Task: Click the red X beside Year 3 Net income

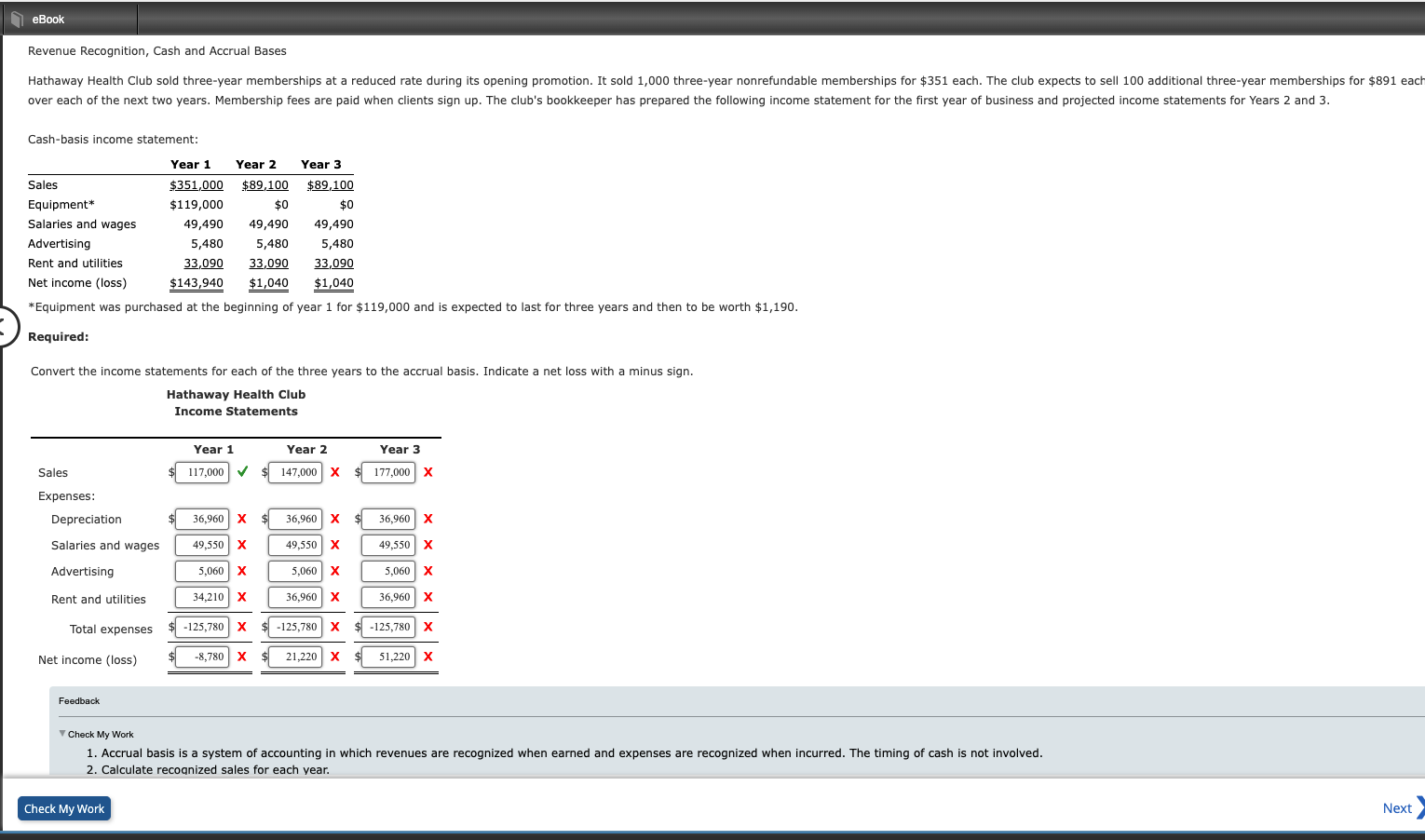Action: (428, 657)
